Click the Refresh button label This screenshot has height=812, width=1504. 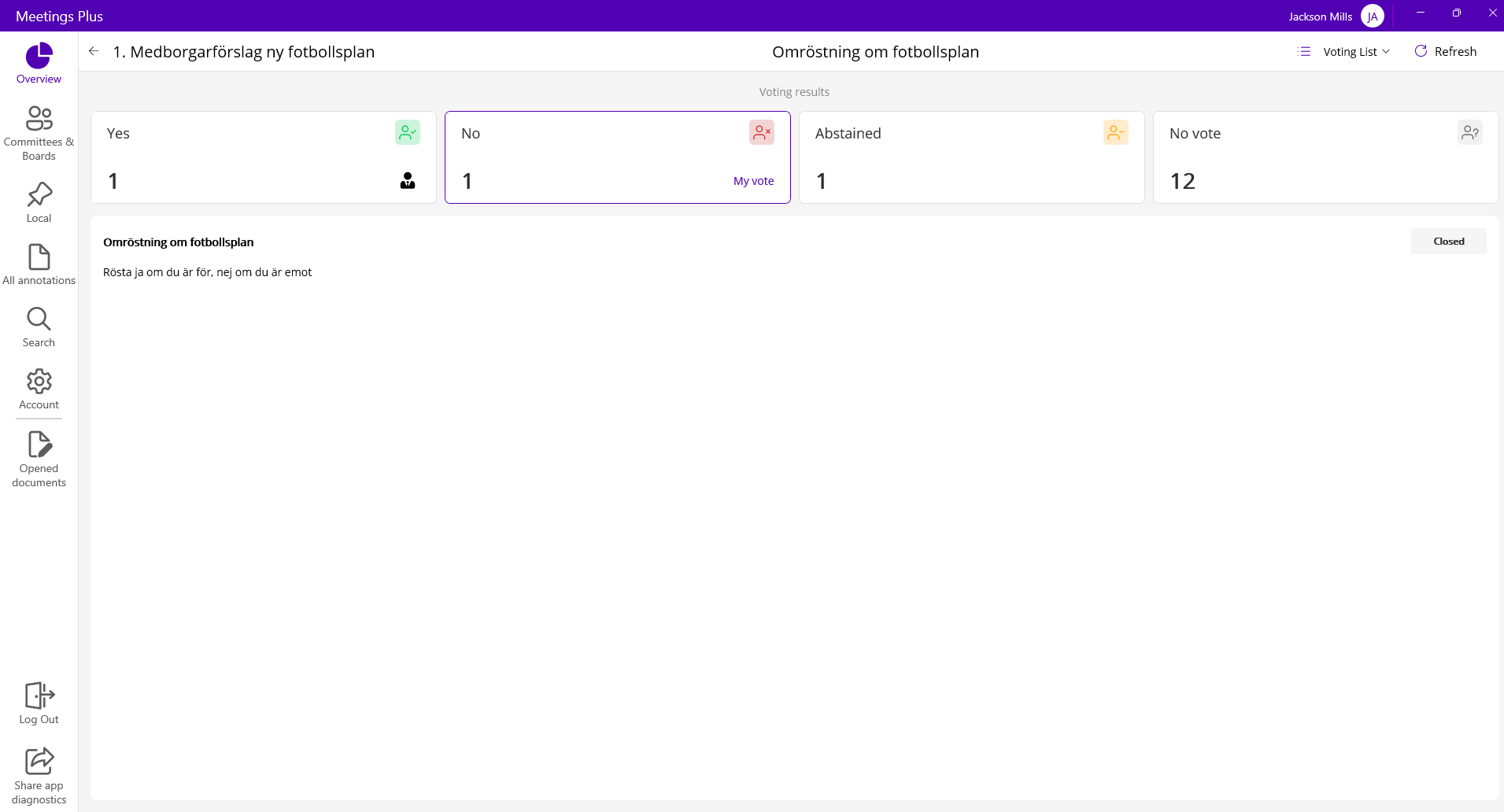pos(1455,51)
